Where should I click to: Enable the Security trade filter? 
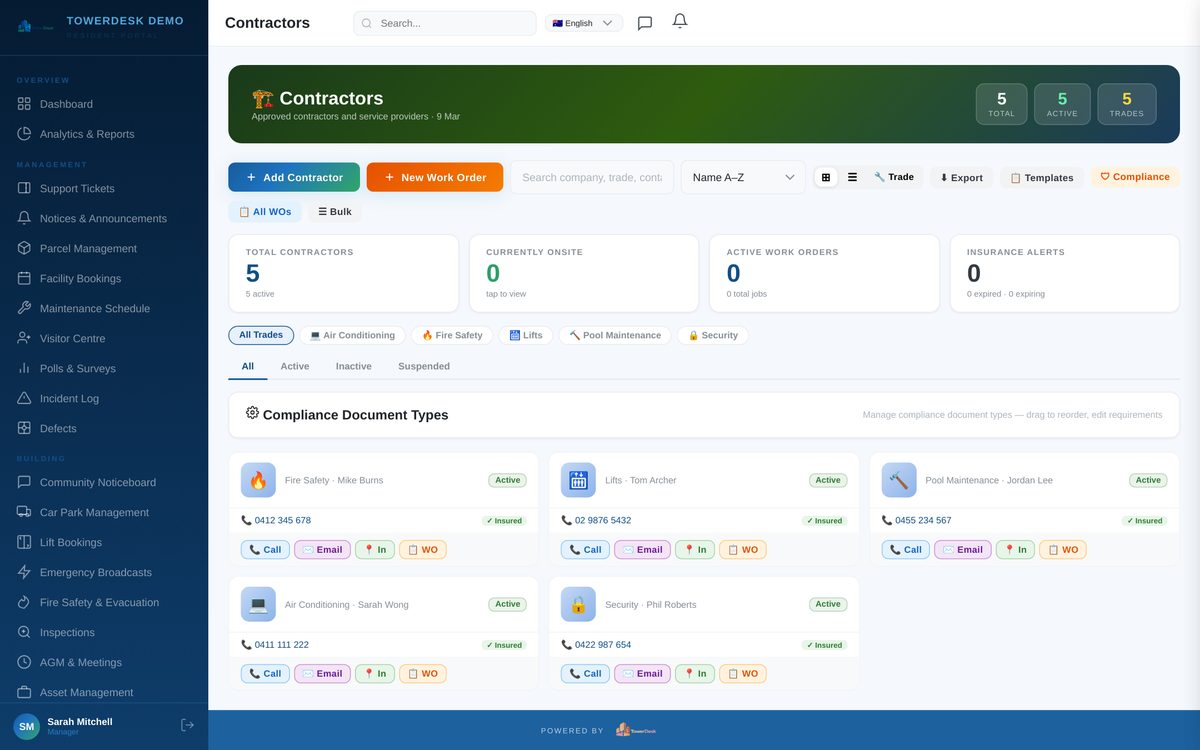pyautogui.click(x=713, y=335)
